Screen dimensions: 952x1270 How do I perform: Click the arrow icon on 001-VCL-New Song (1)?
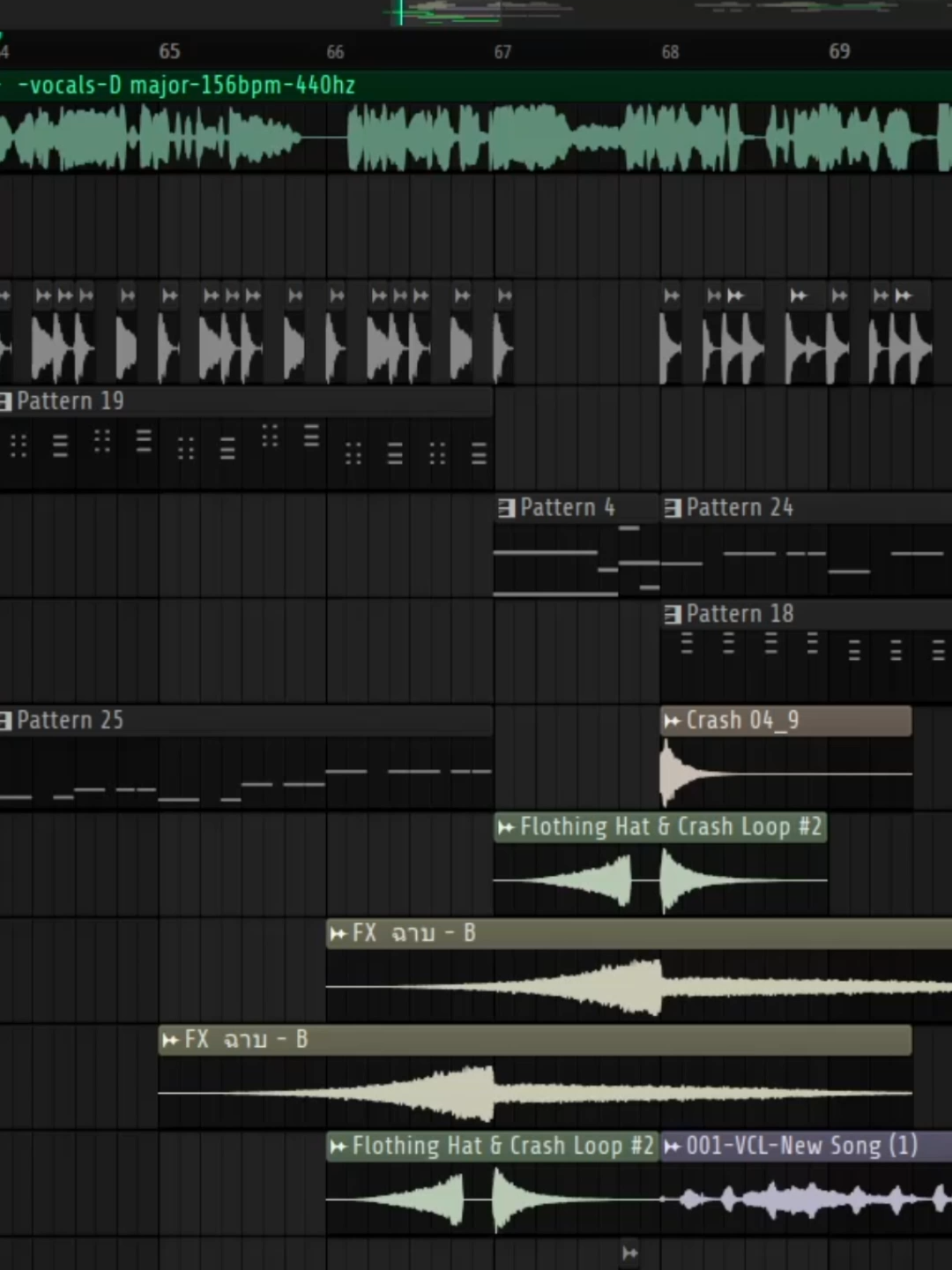pyautogui.click(x=672, y=1146)
